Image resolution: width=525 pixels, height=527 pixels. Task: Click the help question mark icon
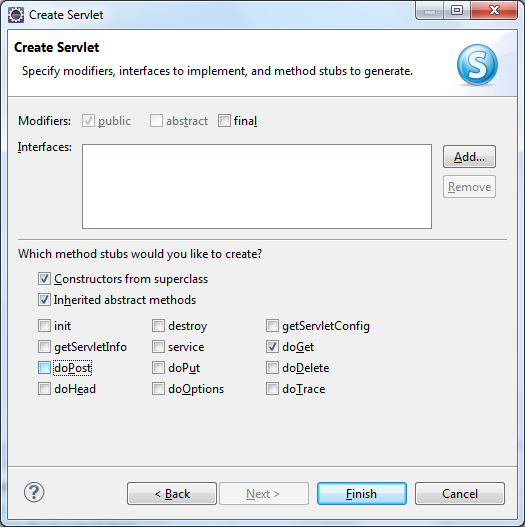click(34, 492)
